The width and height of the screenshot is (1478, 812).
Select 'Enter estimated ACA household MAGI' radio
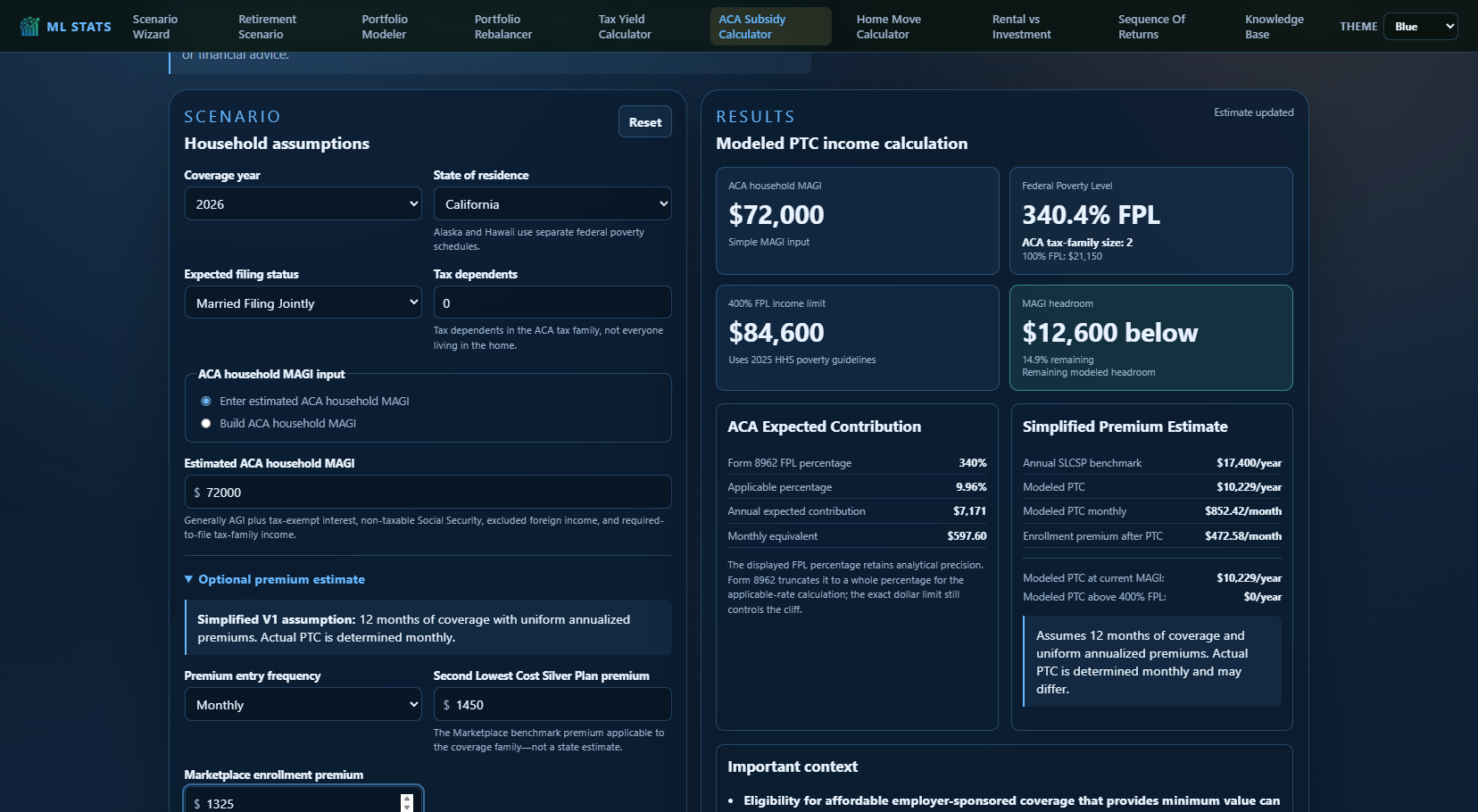(206, 402)
